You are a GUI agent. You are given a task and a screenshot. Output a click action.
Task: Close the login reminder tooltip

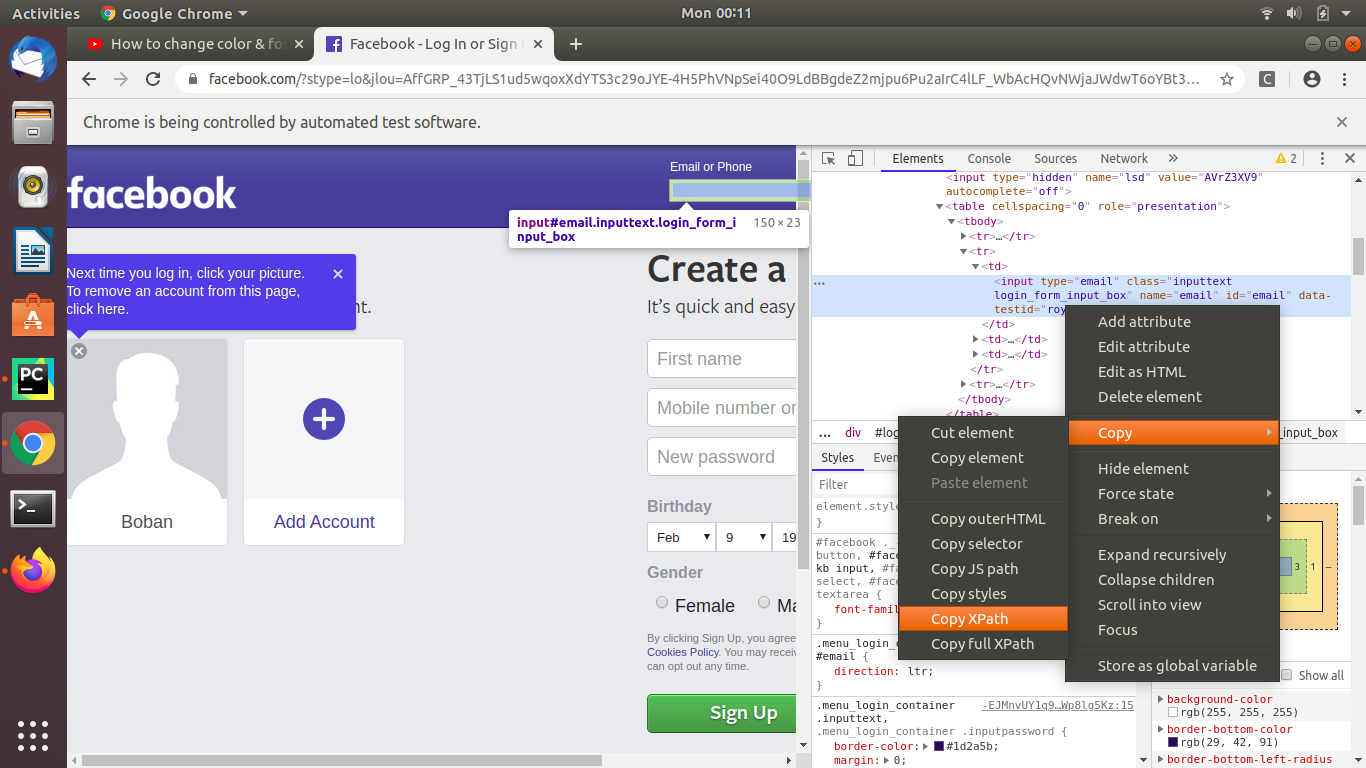pyautogui.click(x=338, y=274)
